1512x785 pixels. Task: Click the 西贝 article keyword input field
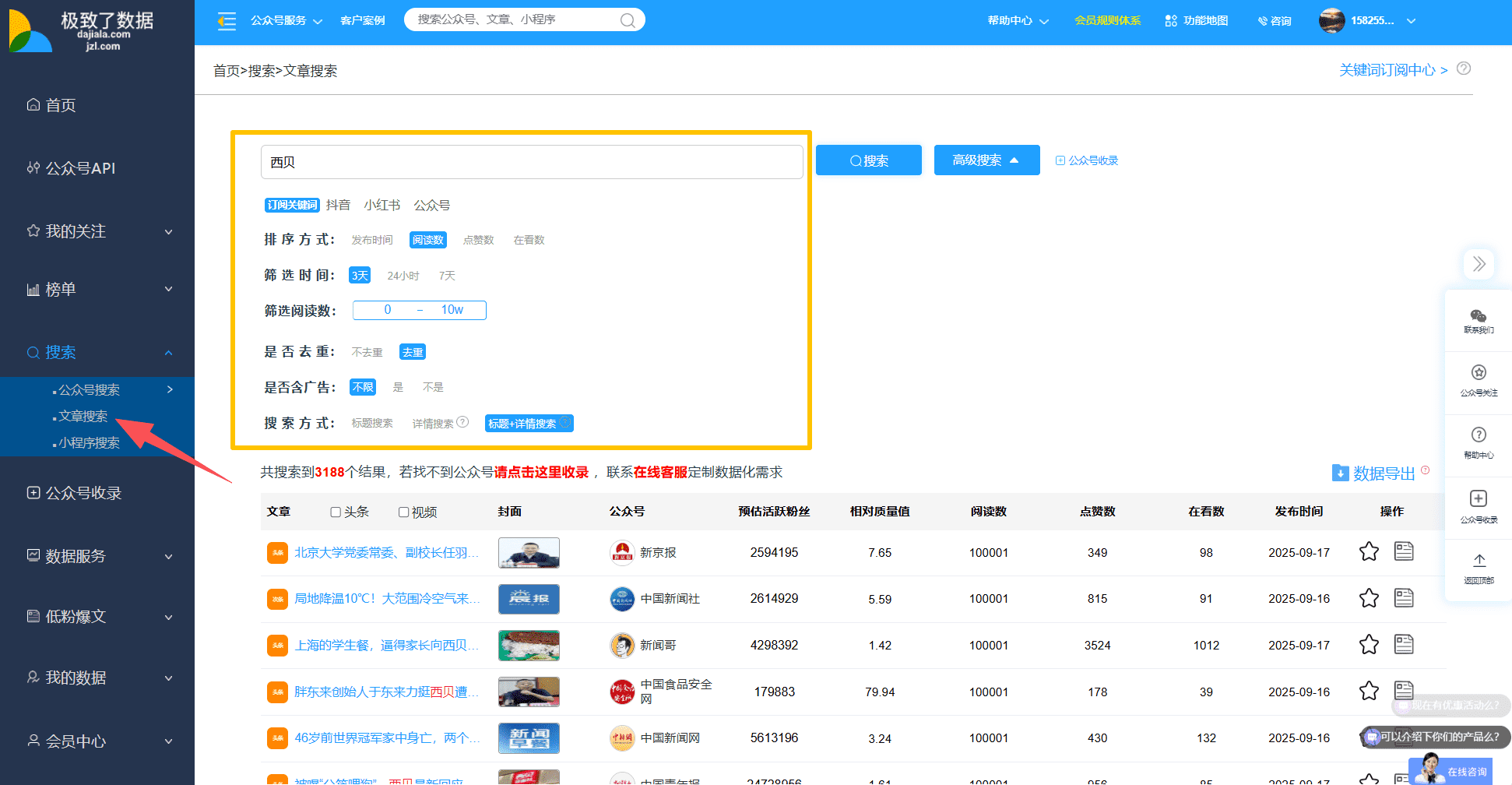click(532, 162)
